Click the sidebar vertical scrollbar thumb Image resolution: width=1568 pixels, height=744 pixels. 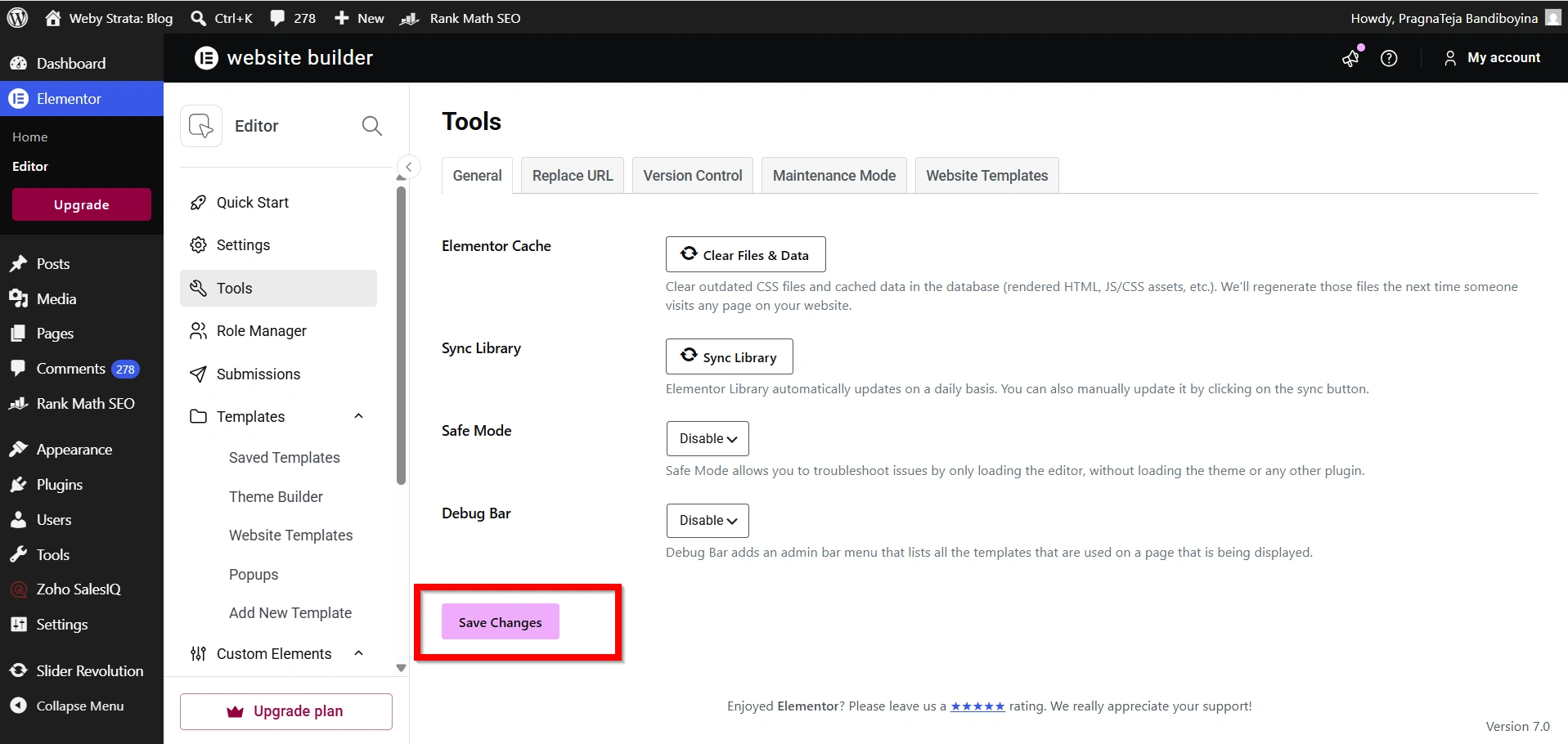[401, 335]
